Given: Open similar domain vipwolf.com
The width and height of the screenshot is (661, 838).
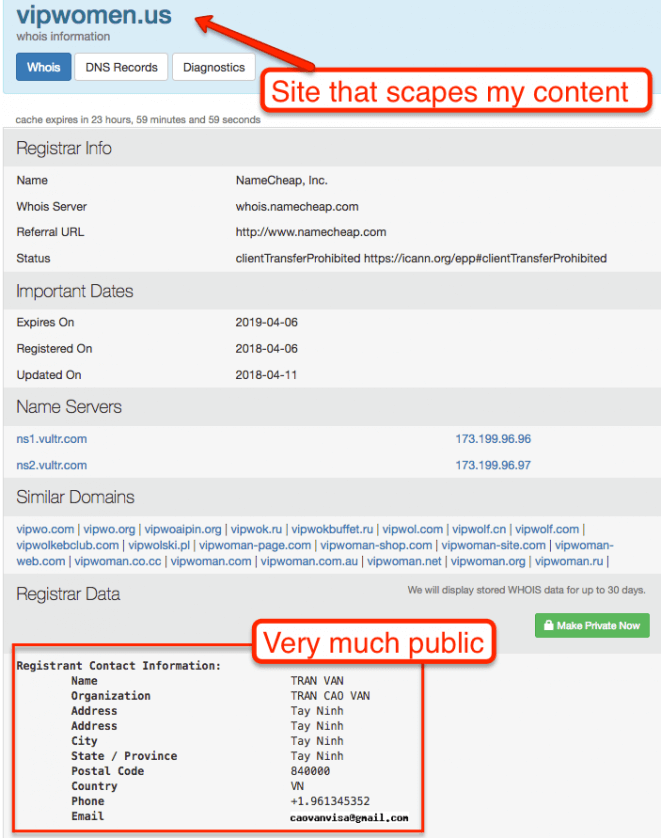Looking at the screenshot, I should 547,529.
